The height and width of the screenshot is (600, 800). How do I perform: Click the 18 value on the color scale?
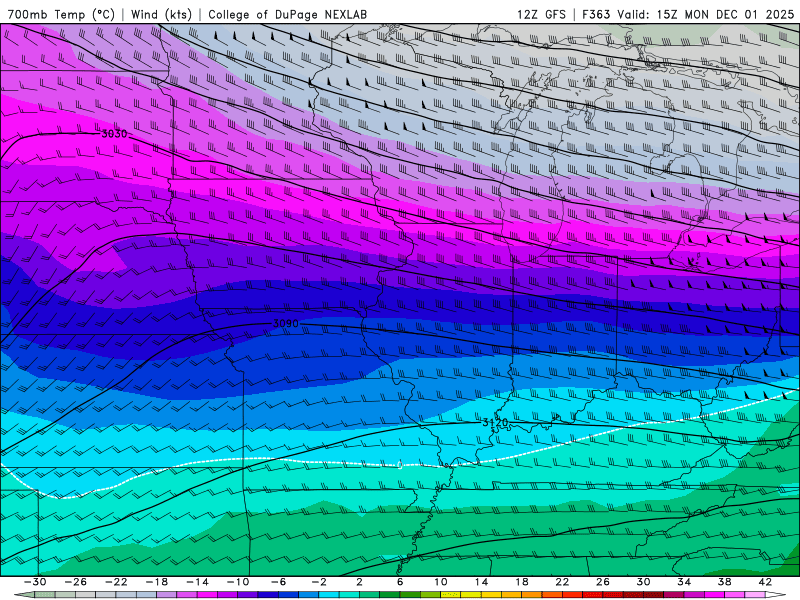(x=521, y=582)
